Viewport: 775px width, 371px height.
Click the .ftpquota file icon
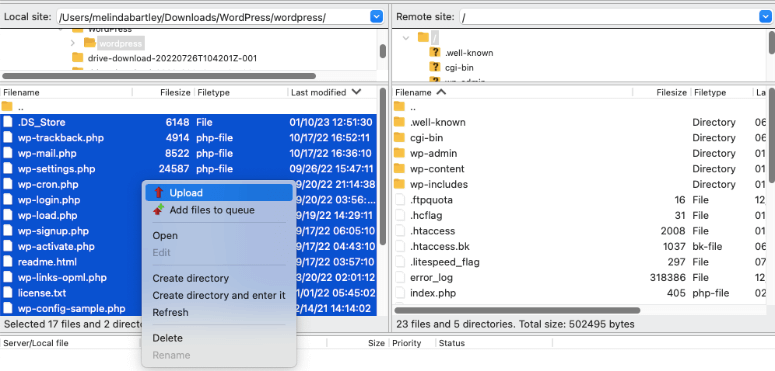[x=400, y=200]
